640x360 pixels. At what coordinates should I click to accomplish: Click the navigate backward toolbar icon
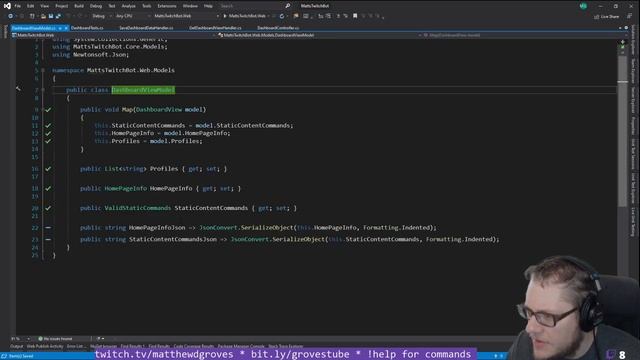click(x=10, y=16)
